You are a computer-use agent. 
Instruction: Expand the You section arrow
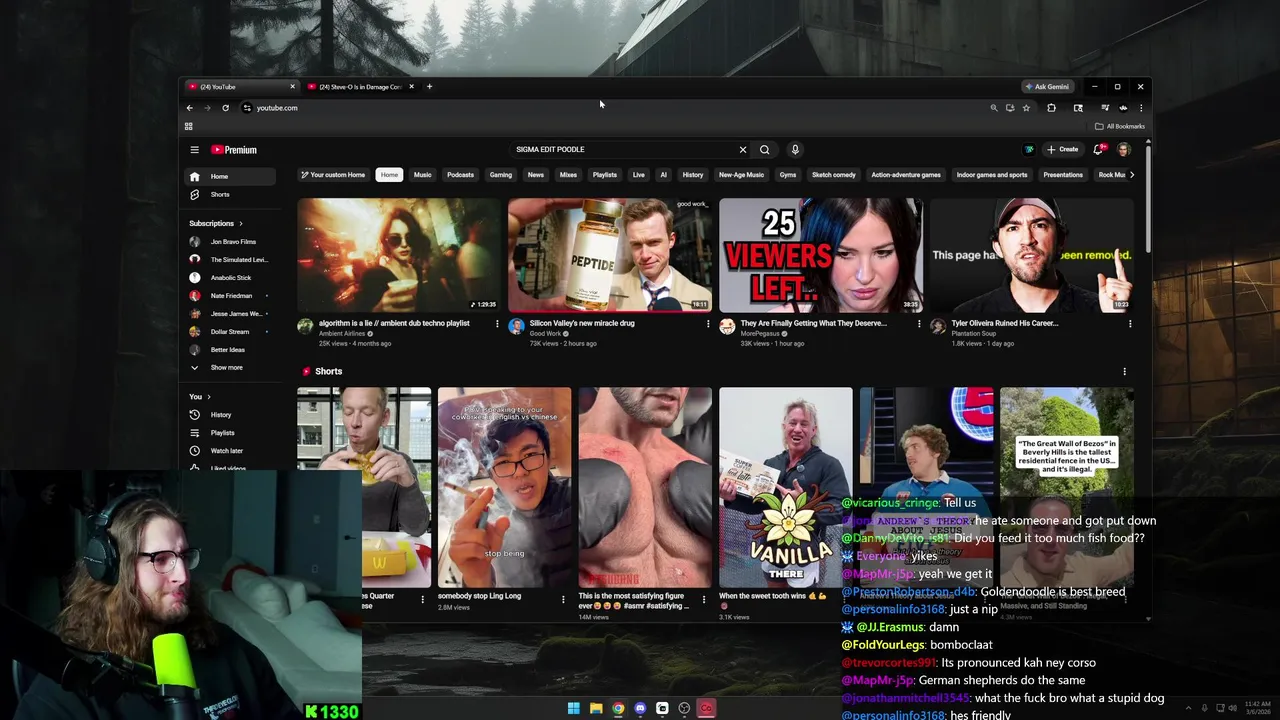tap(209, 397)
